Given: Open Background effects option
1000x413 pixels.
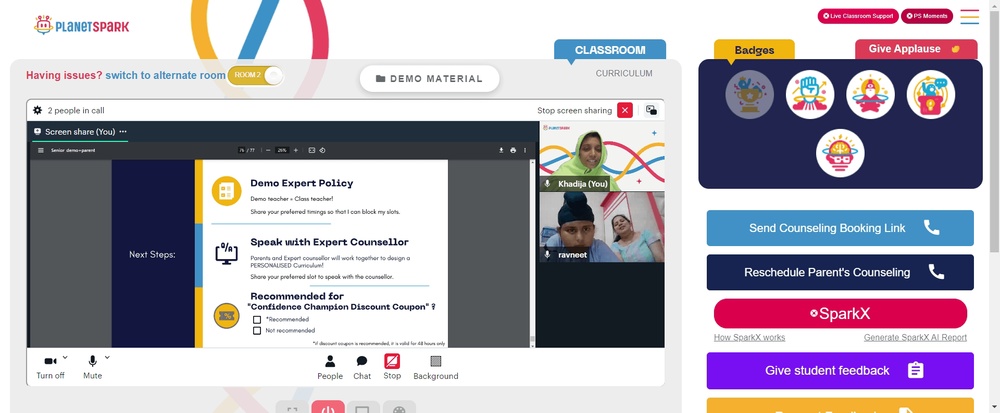Looking at the screenshot, I should click(x=436, y=368).
